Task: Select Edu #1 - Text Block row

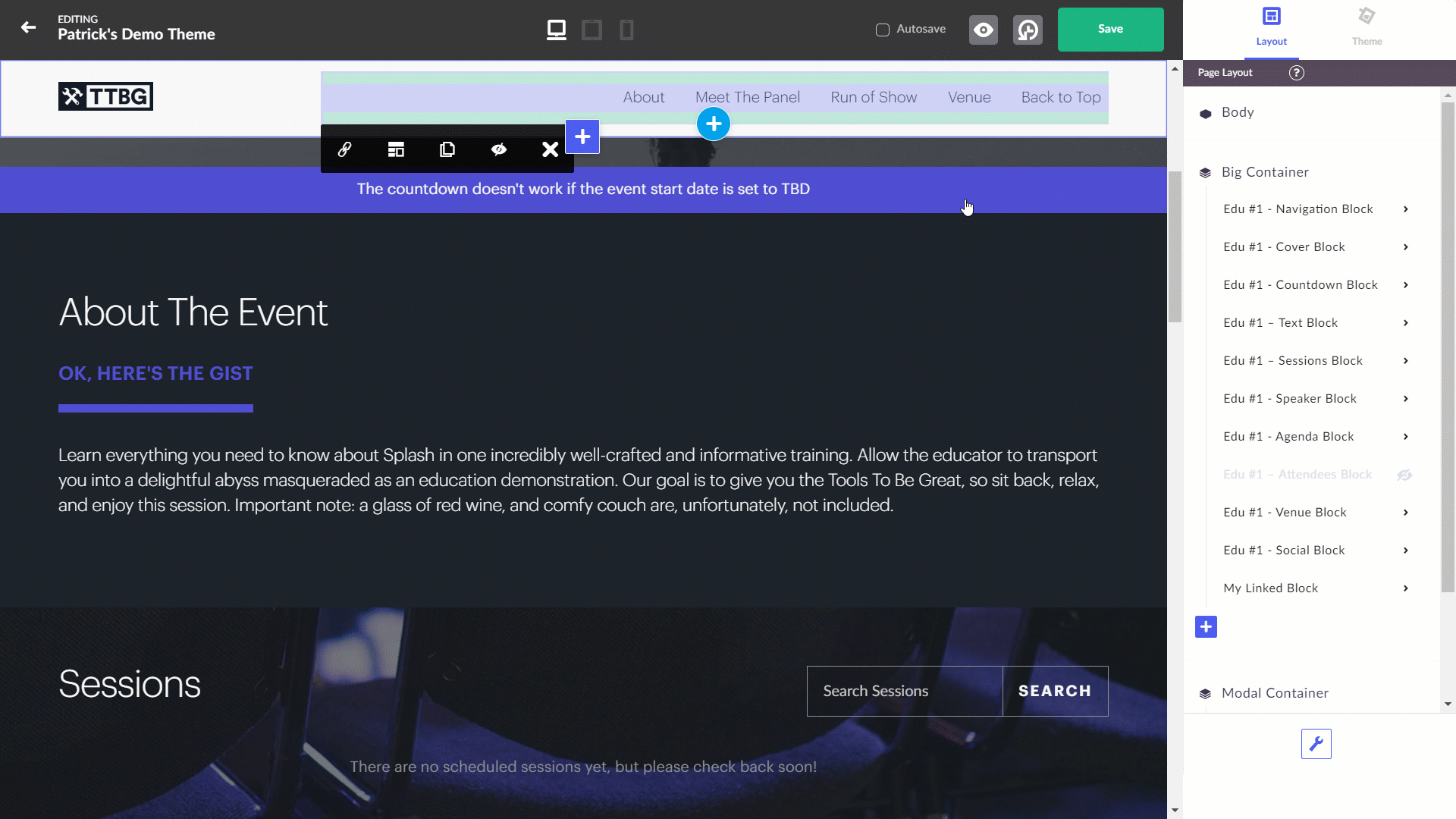Action: (1280, 323)
